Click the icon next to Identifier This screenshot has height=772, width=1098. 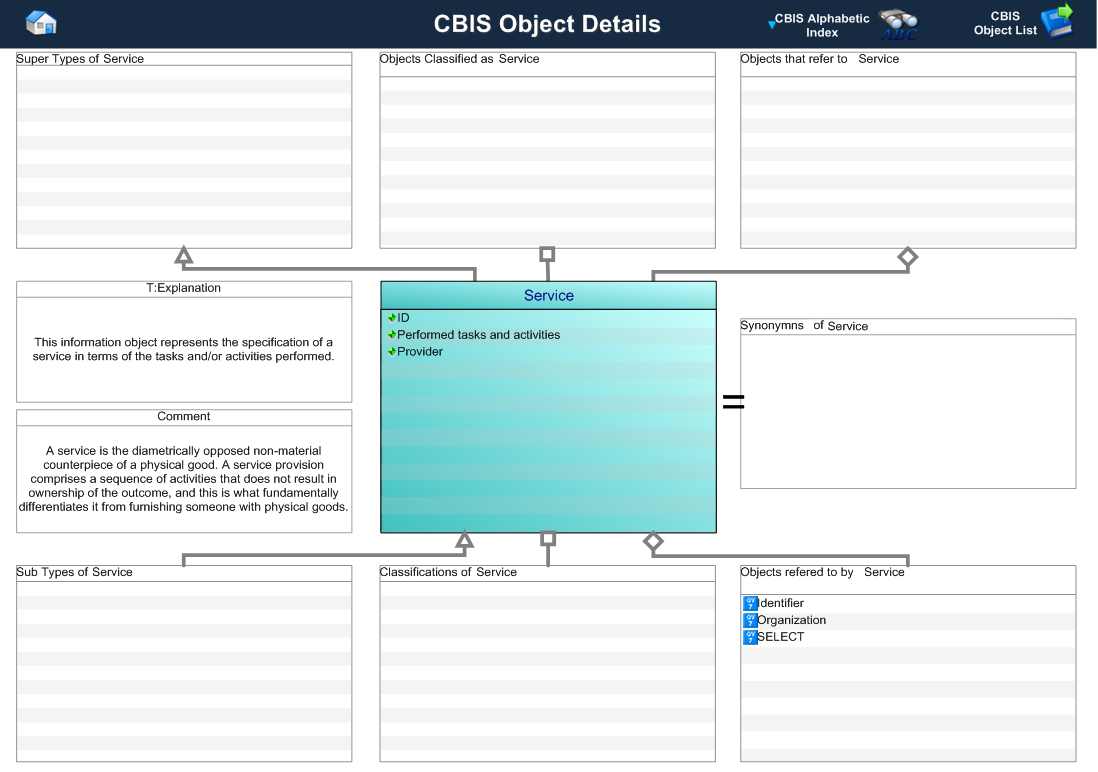750,603
